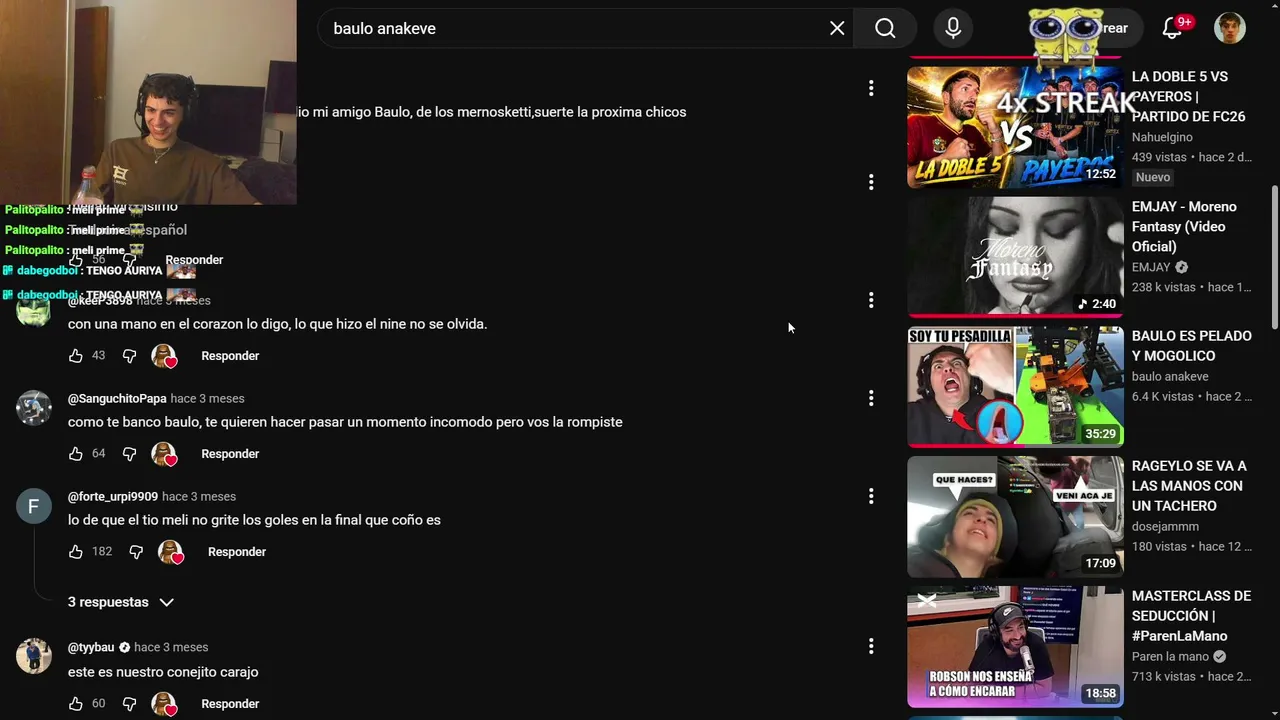The height and width of the screenshot is (720, 1280).
Task: Click the creator heart on @tyybau's comment
Action: pyautogui.click(x=164, y=704)
